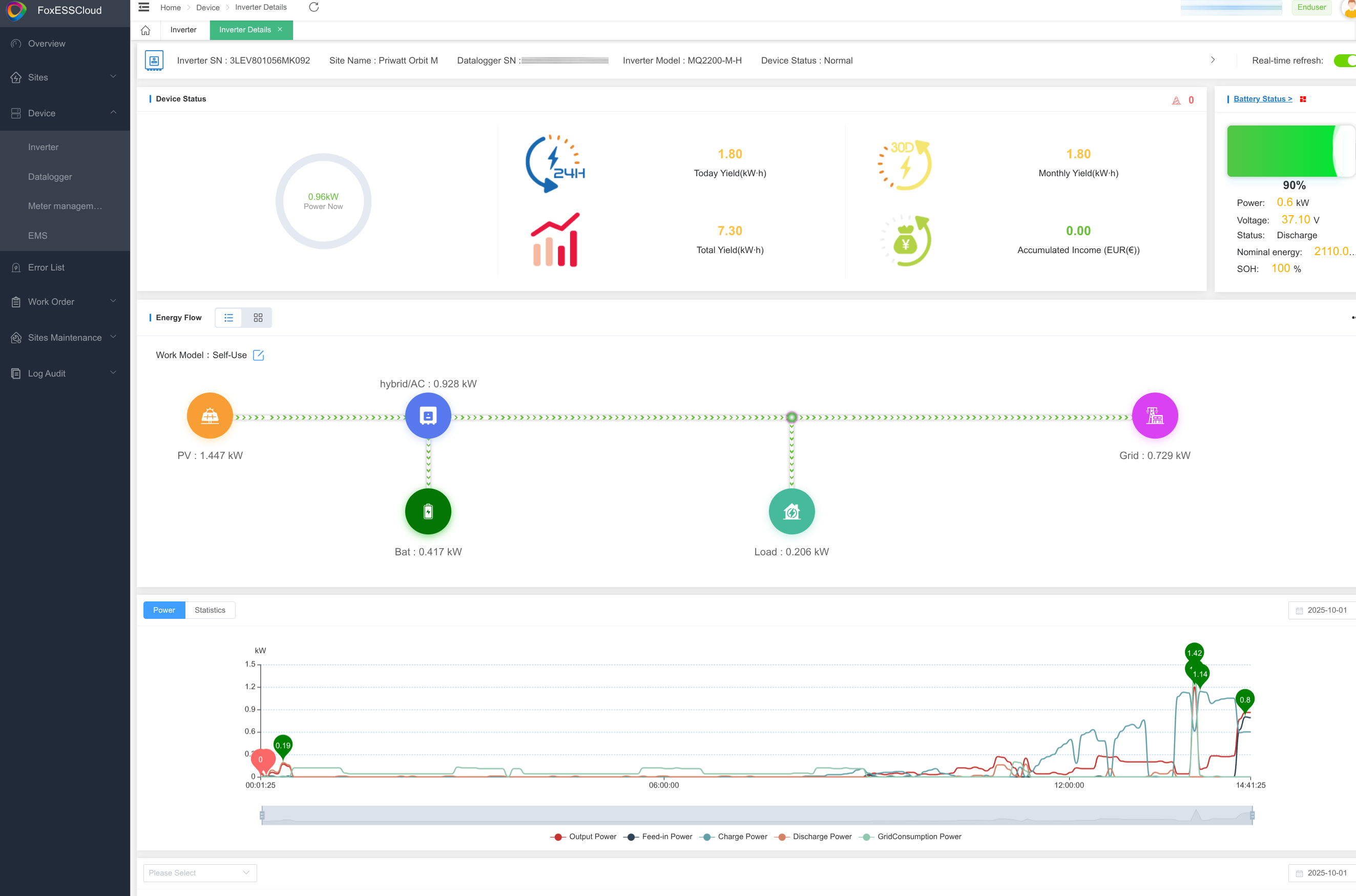
Task: Toggle Output Power legend series
Action: point(583,837)
